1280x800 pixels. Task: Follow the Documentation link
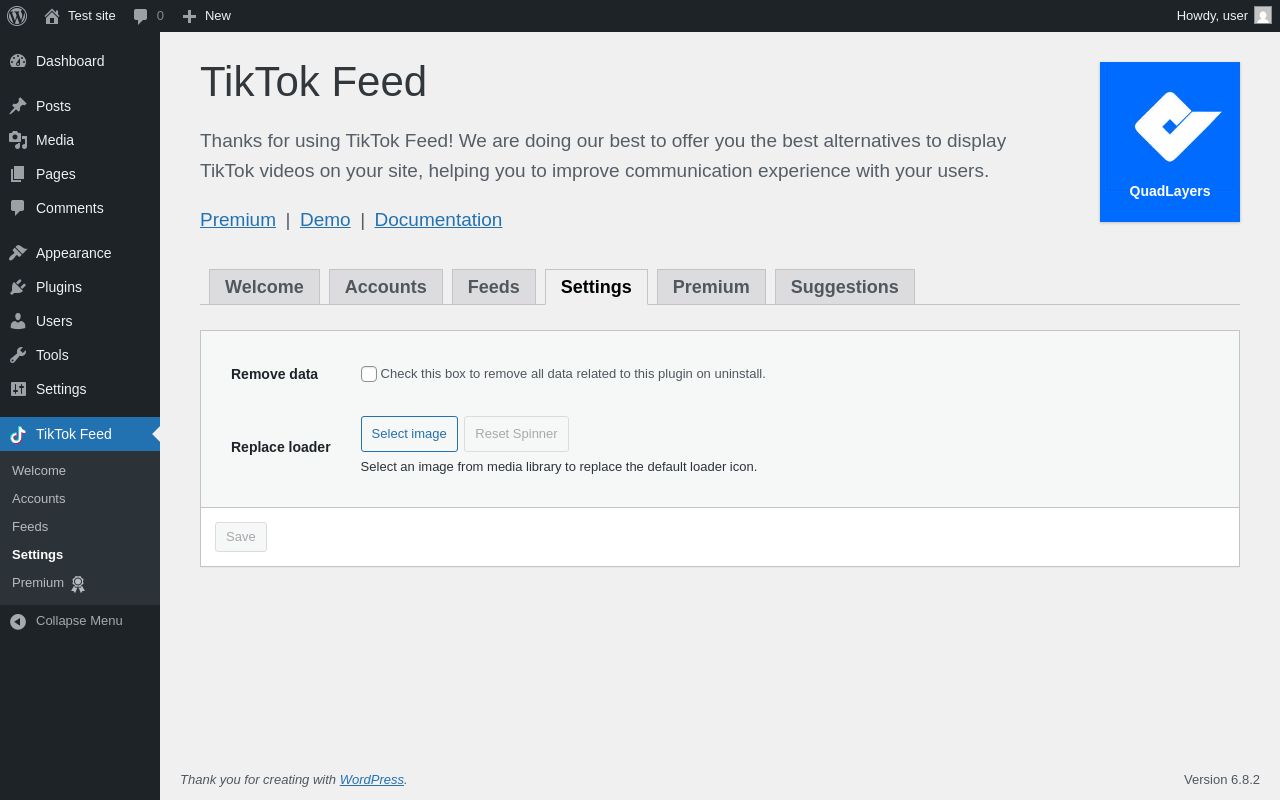point(438,220)
